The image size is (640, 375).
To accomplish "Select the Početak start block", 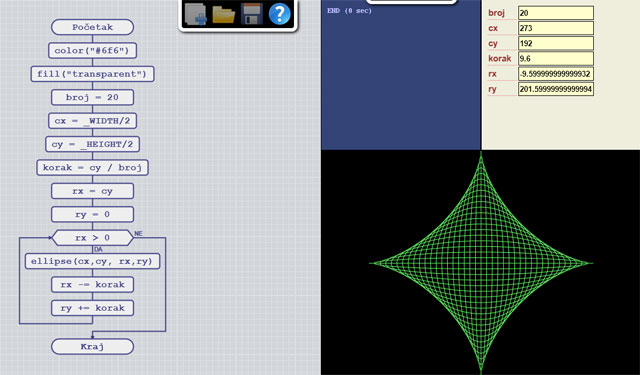I will (93, 27).
